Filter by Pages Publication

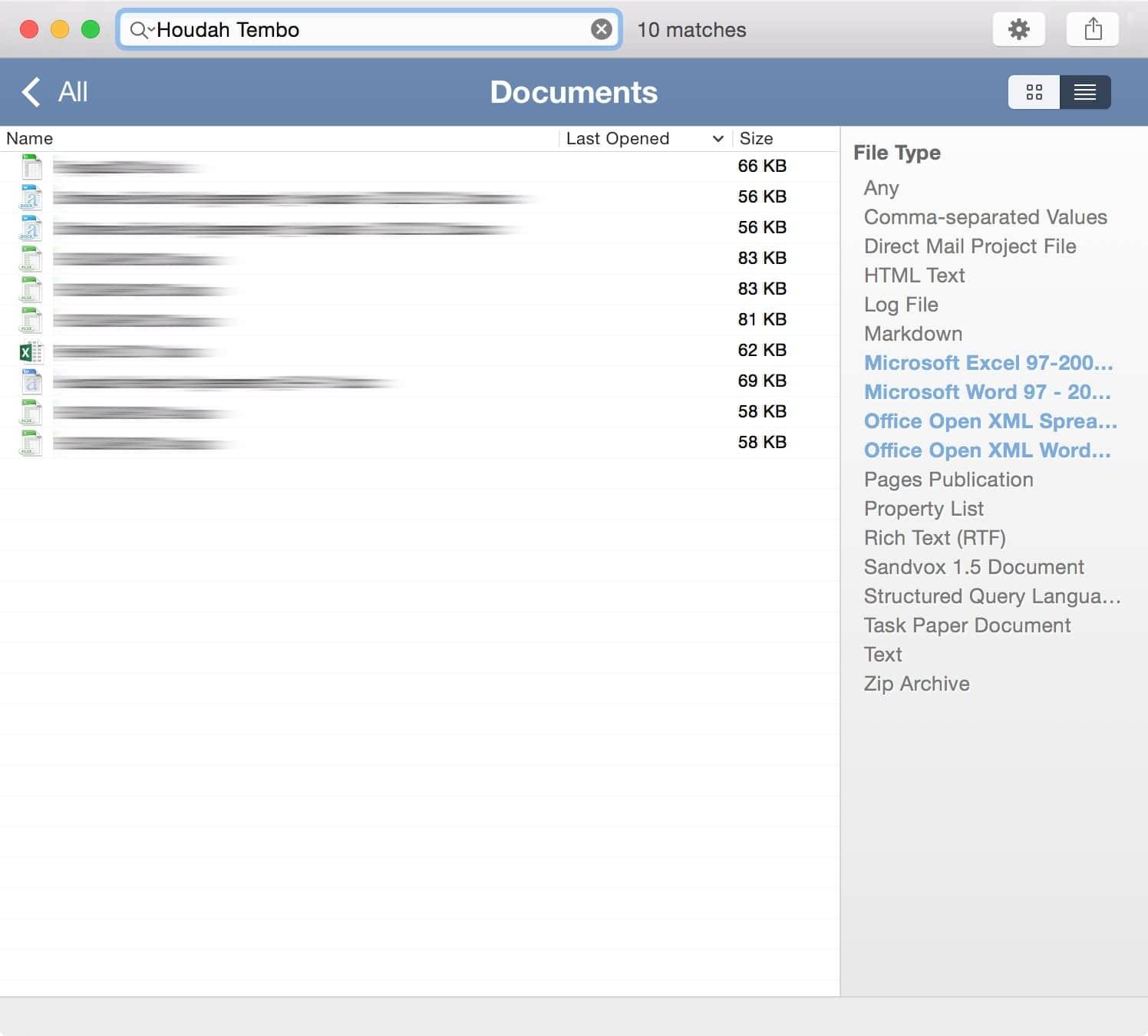pyautogui.click(x=948, y=480)
